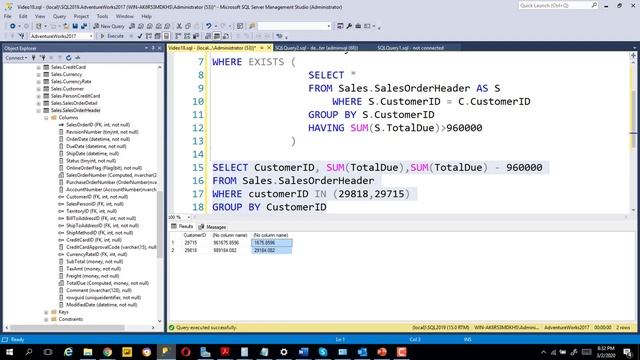The image size is (640, 360).
Task: Expand the Constraints folder node
Action: (46, 320)
